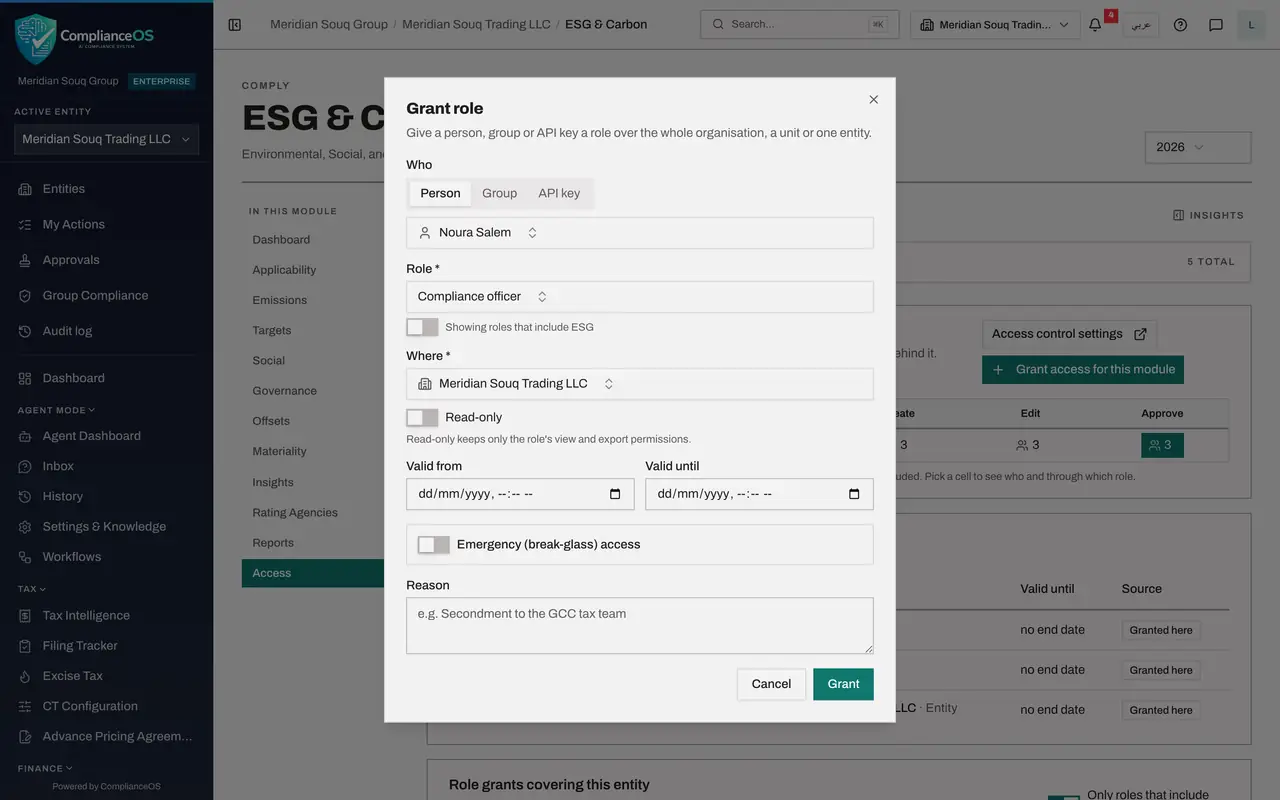
Task: Open calendar picker for Valid until
Action: click(854, 494)
